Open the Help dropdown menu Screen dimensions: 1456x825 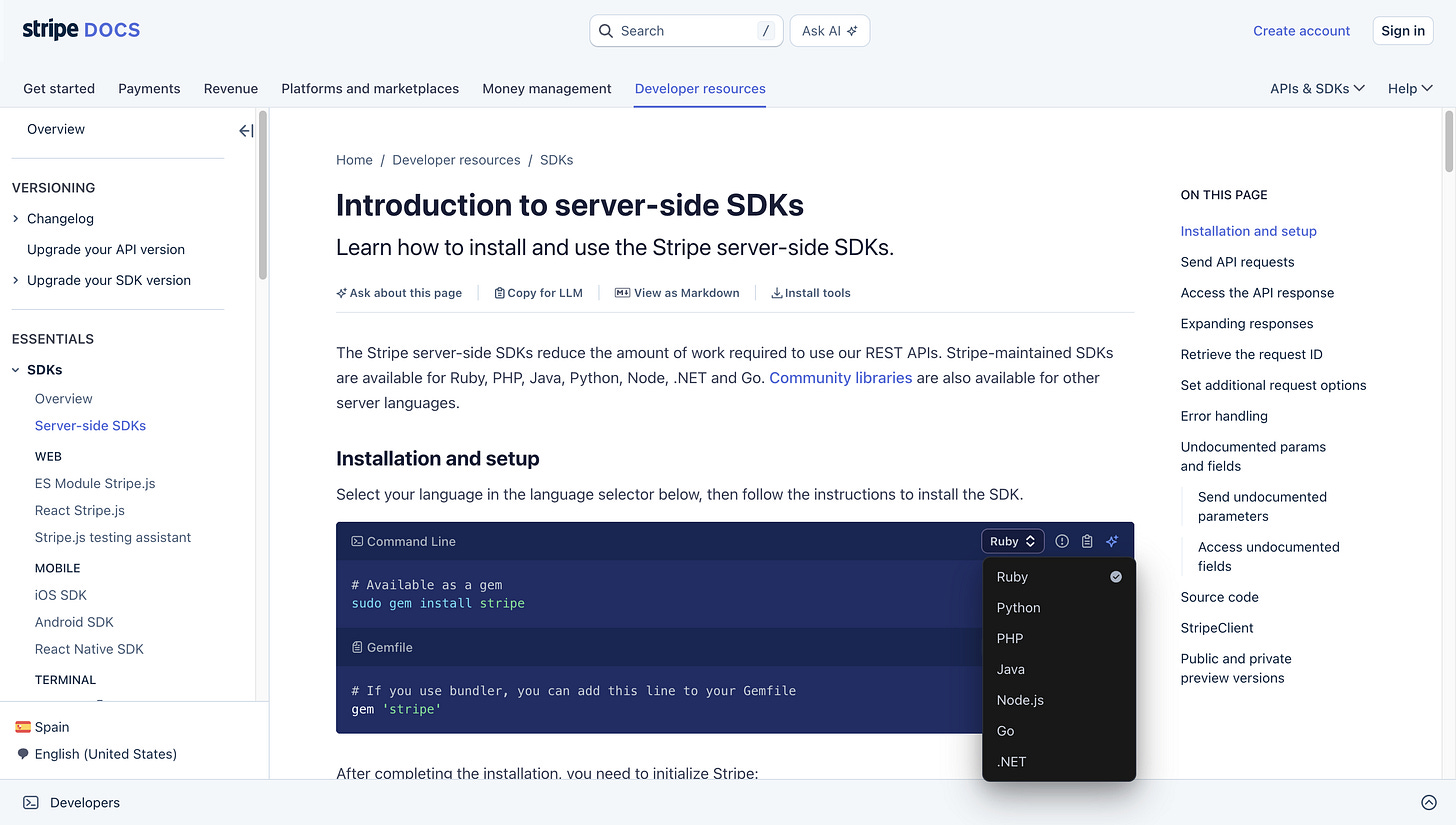click(x=1410, y=88)
